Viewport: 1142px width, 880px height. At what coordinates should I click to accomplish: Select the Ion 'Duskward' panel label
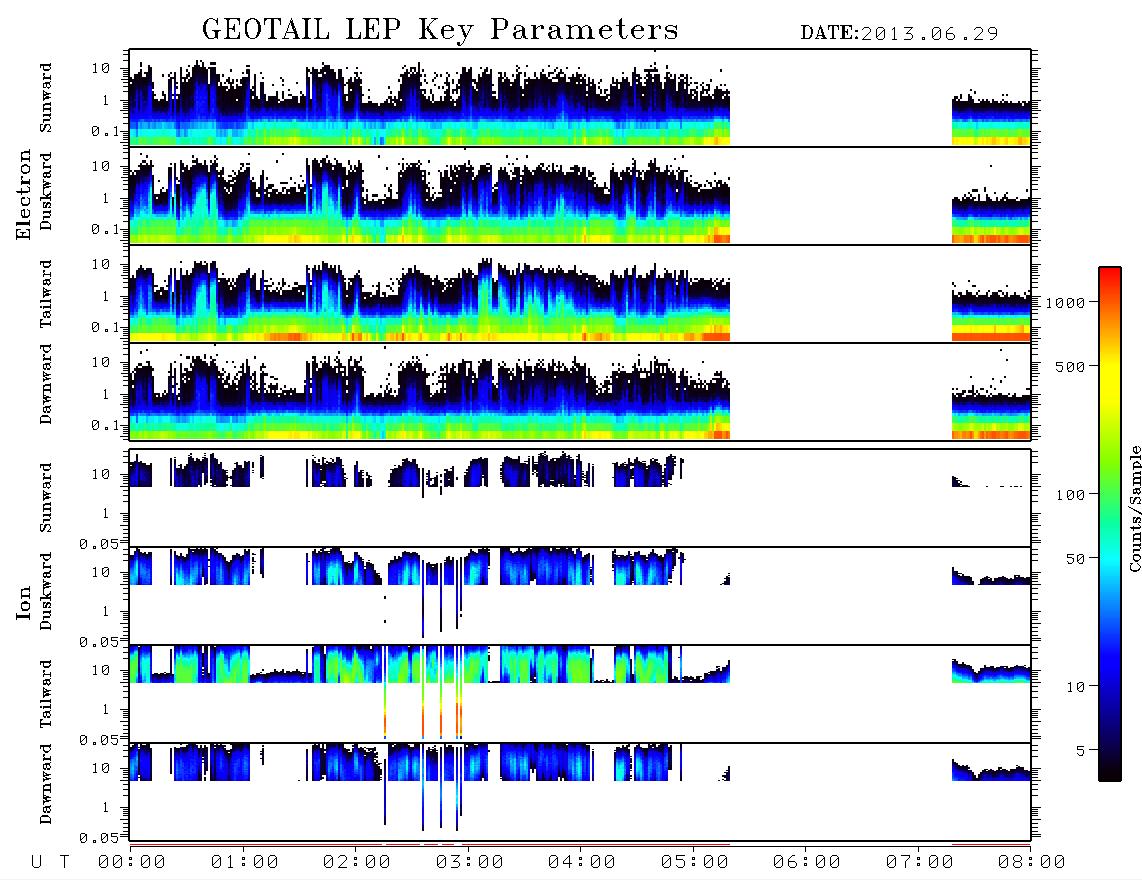coord(46,591)
